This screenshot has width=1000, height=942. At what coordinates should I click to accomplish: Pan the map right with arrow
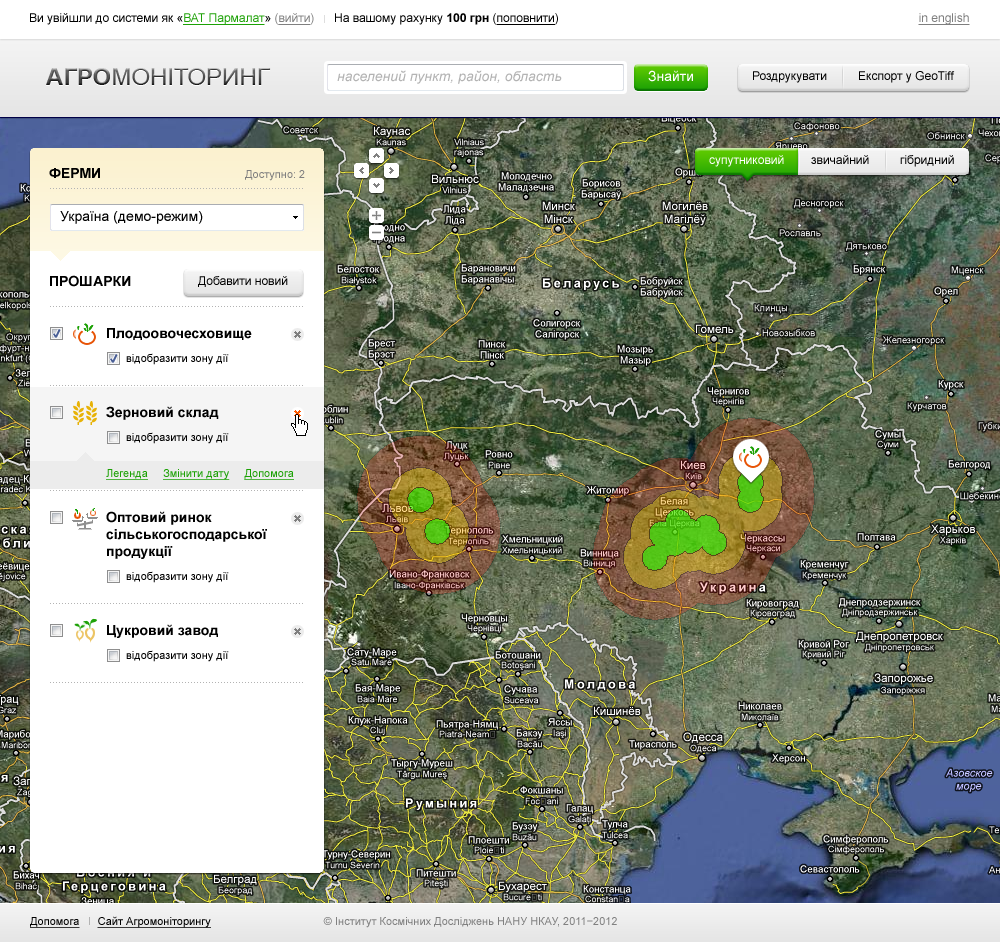pyautogui.click(x=391, y=171)
